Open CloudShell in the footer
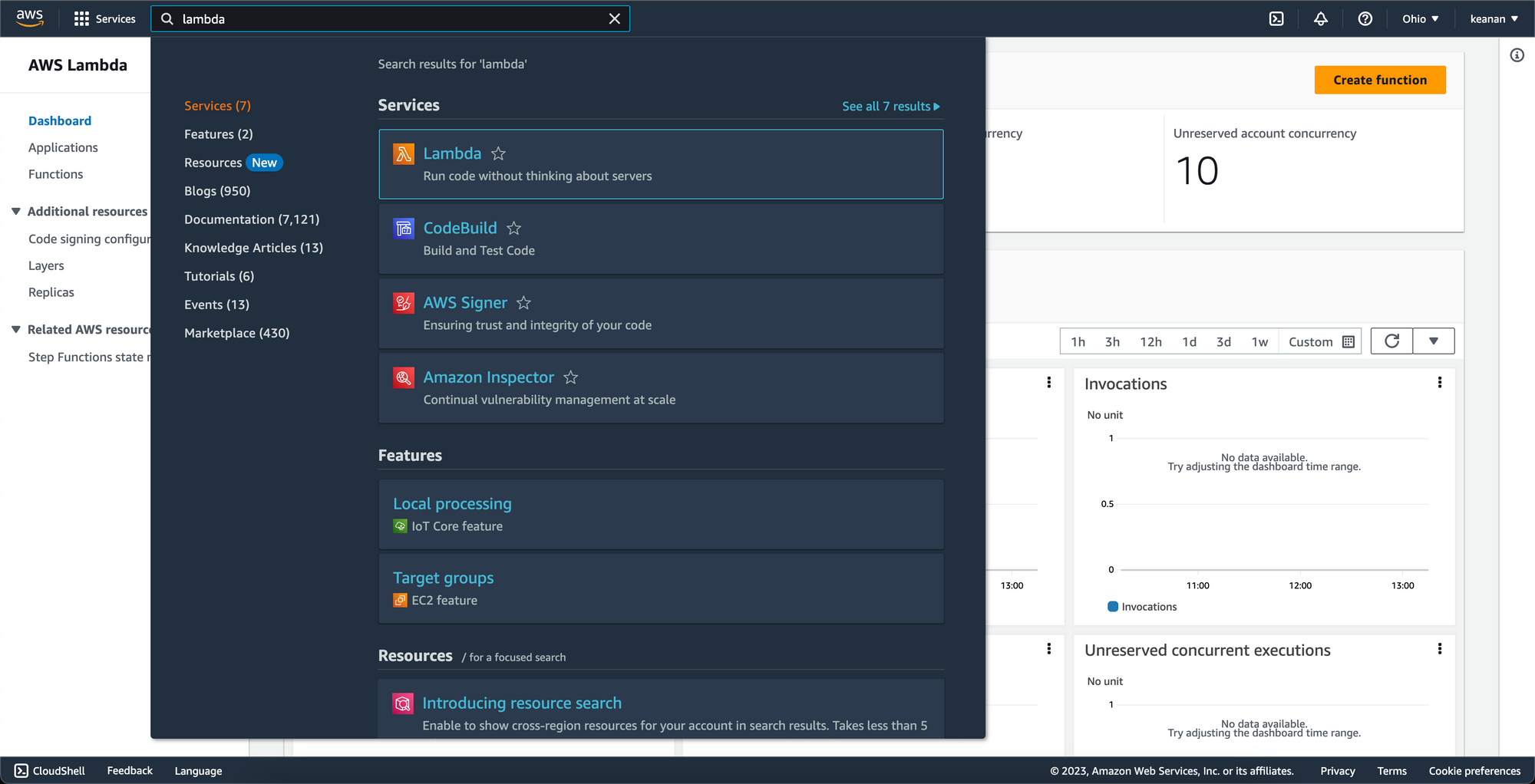 (50, 771)
